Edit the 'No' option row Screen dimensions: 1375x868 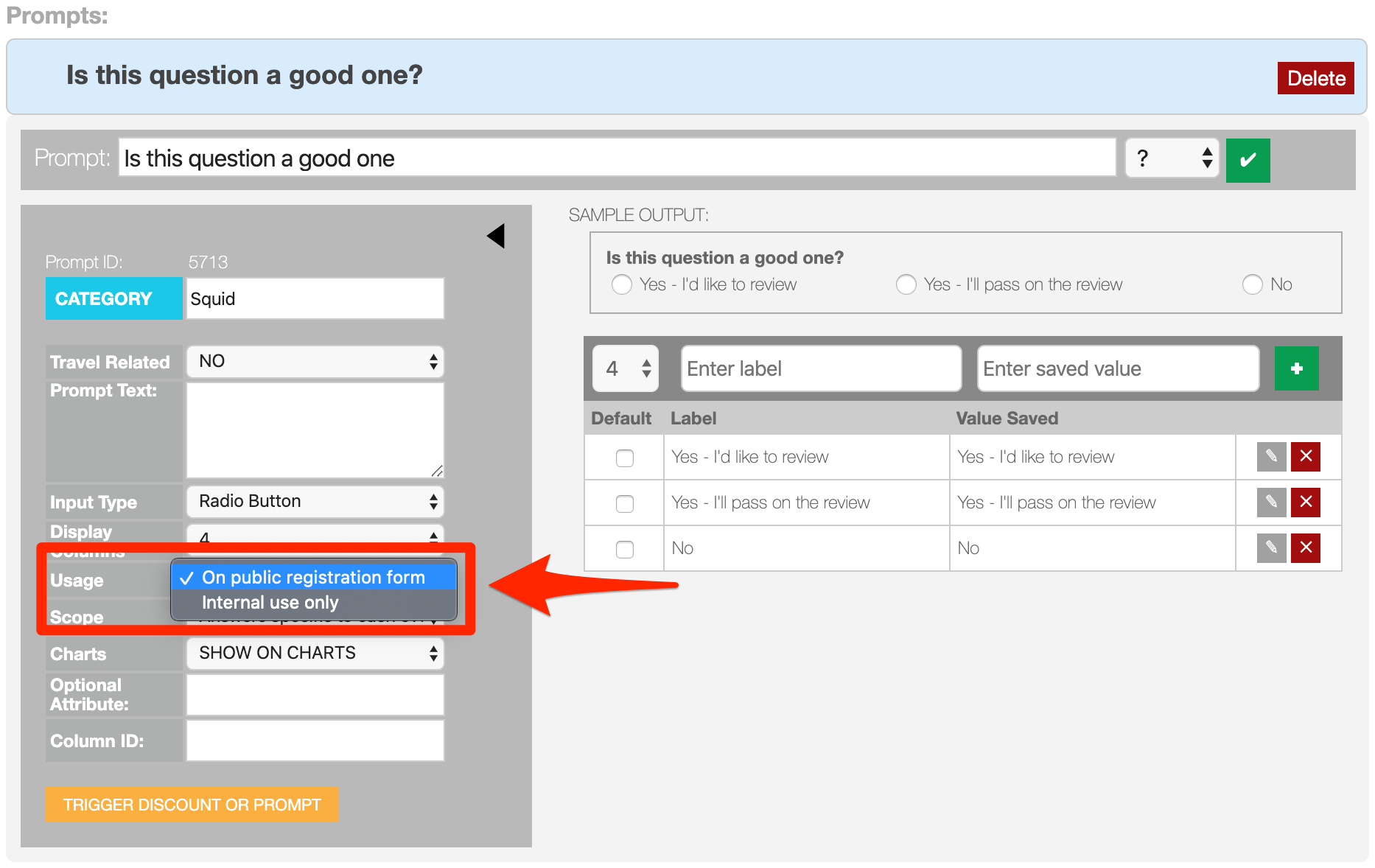coord(1271,548)
